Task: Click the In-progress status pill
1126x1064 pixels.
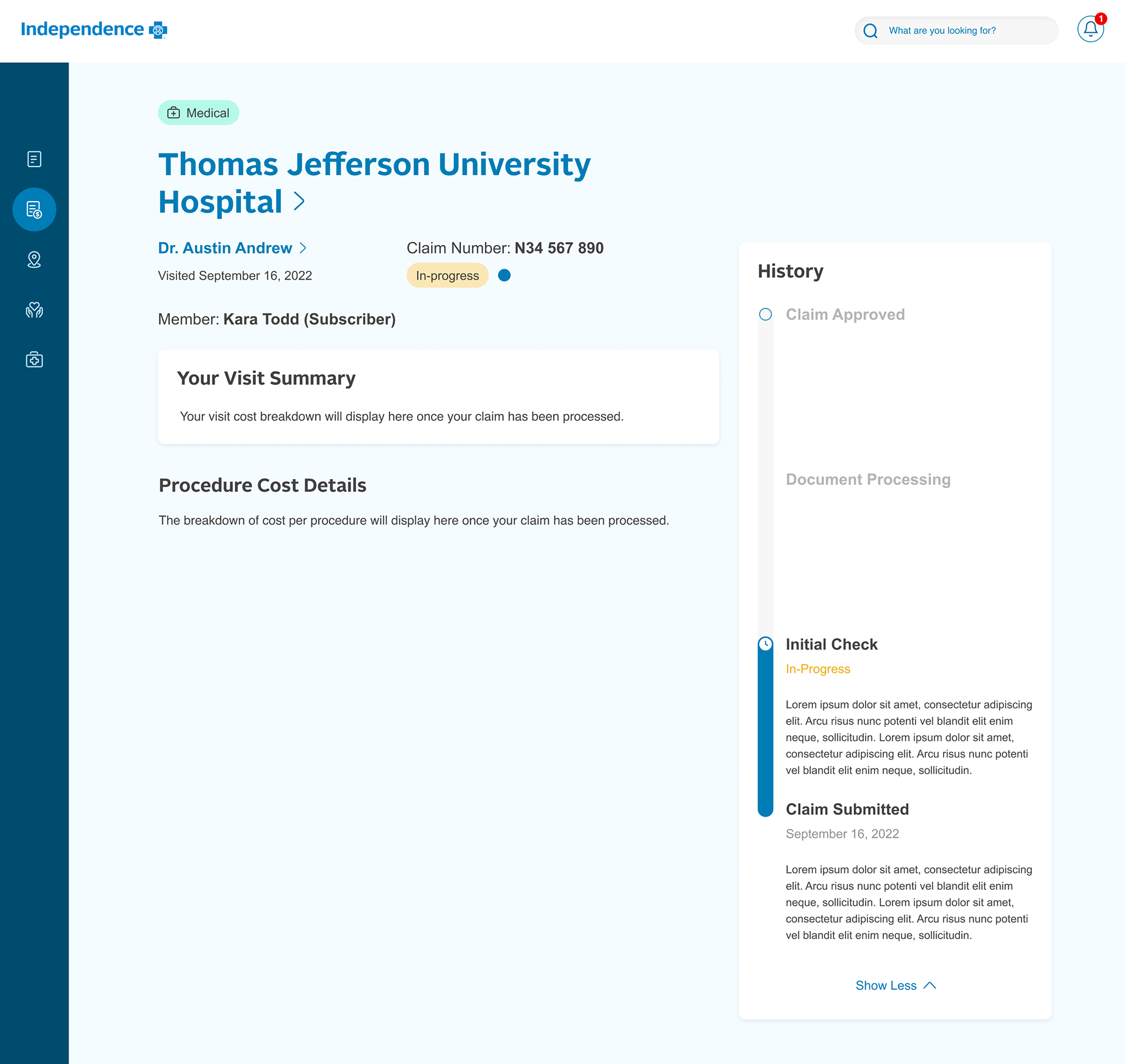Action: (447, 276)
